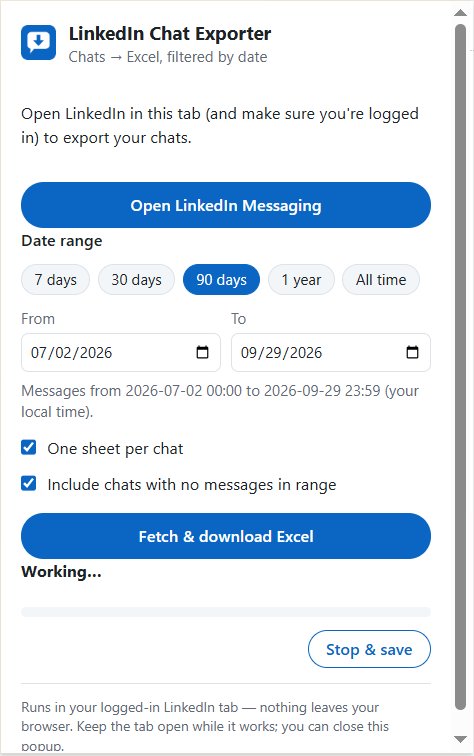Click the 'Messages from 2026-07-02 00:00' note
This screenshot has height=756, width=474.
pos(220,401)
